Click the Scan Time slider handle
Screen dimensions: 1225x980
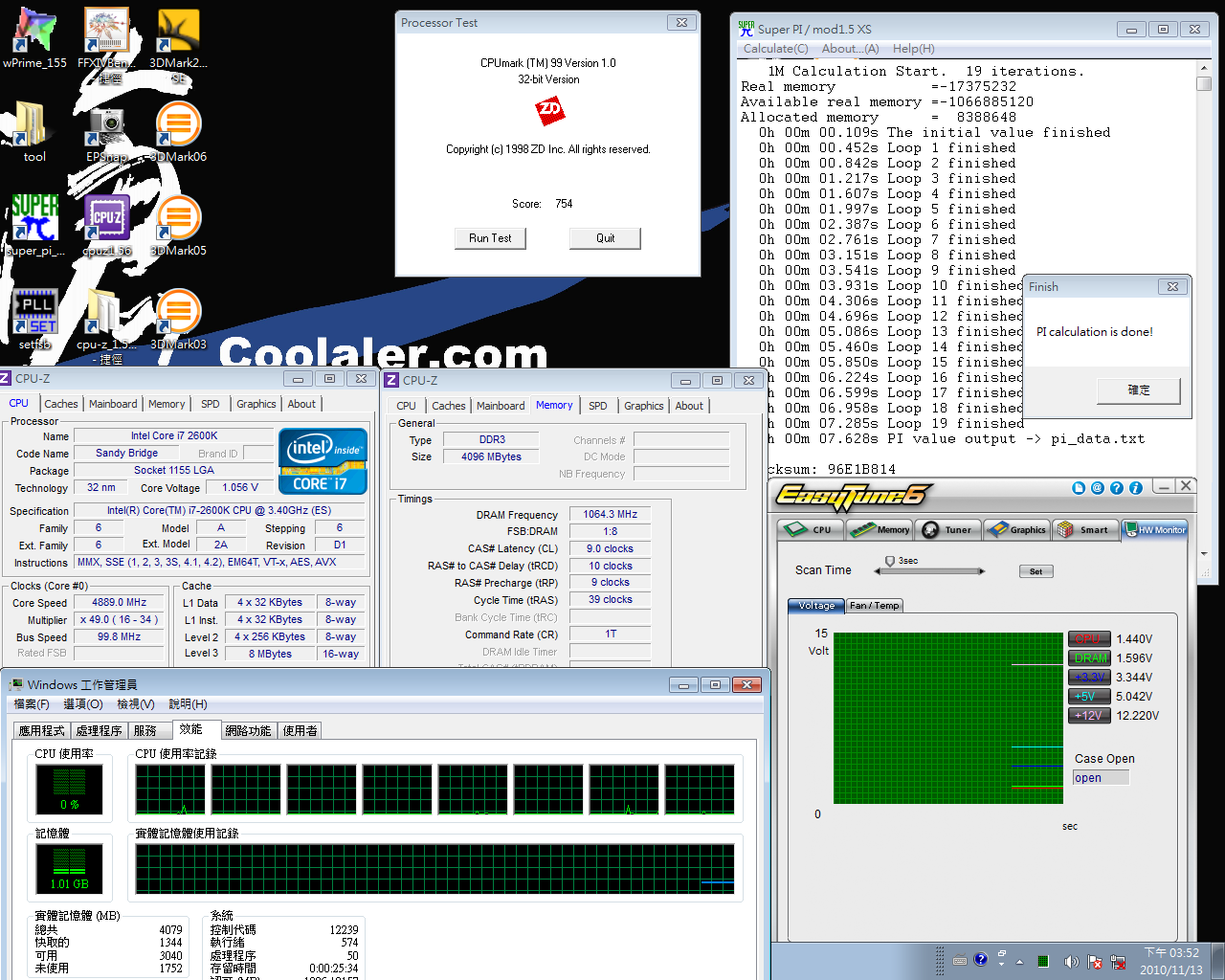pos(889,562)
